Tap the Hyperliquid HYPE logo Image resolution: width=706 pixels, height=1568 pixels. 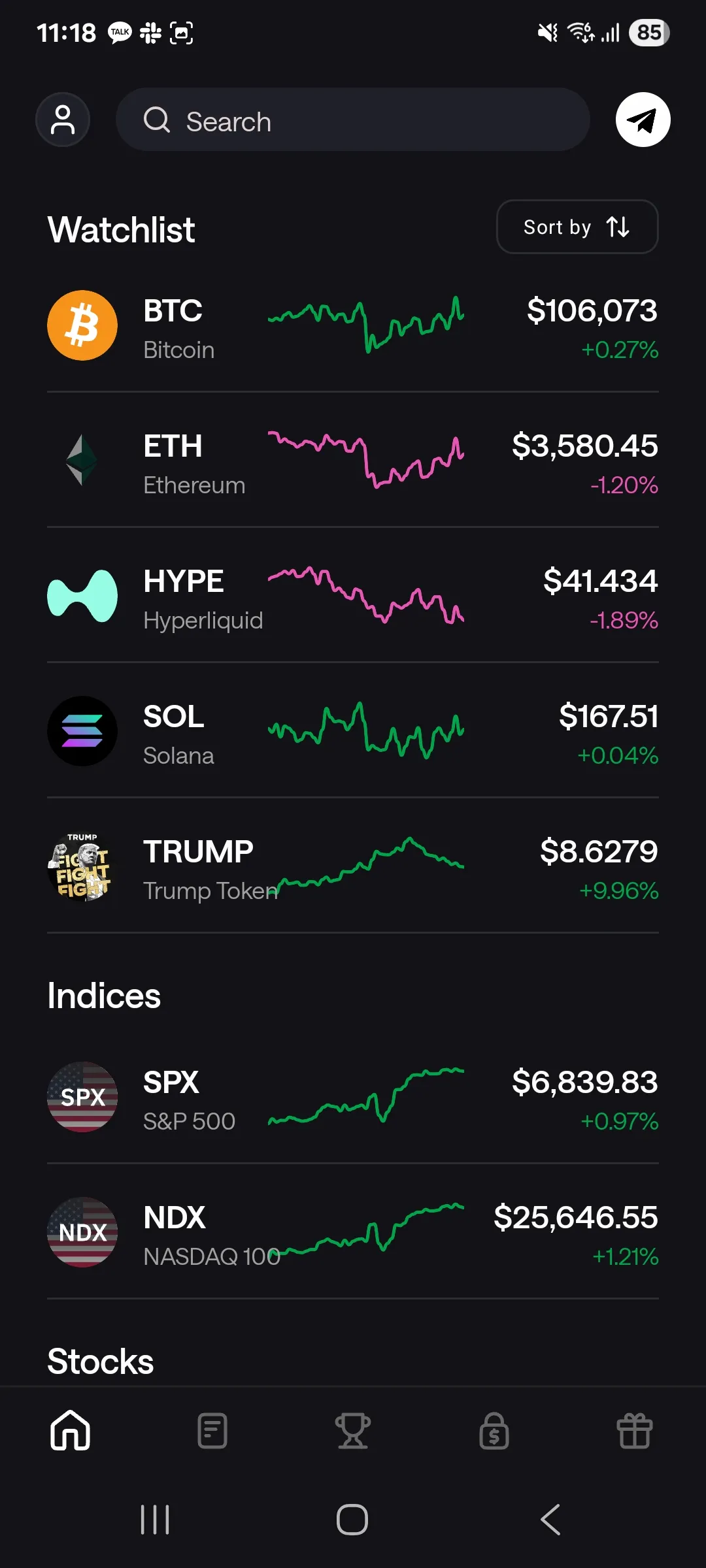coord(82,596)
